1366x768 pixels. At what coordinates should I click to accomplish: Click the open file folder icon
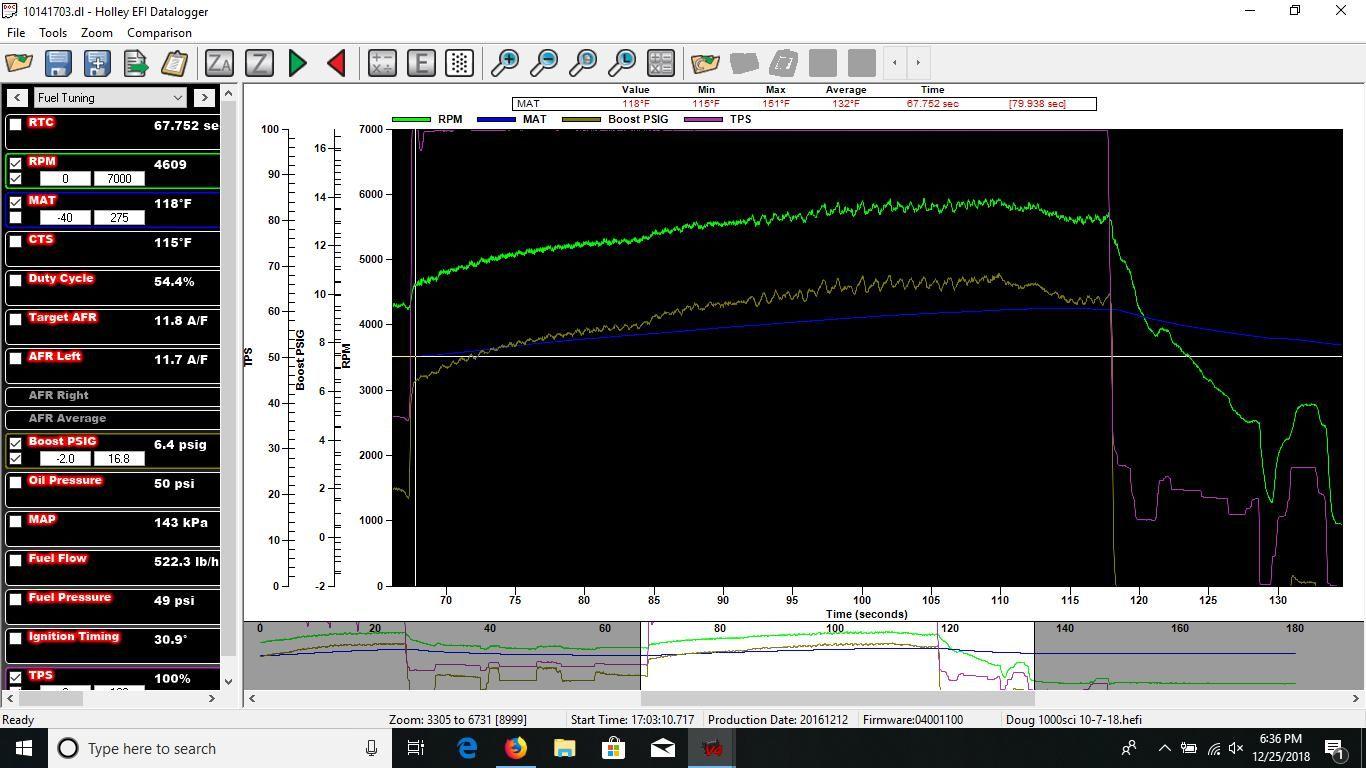pos(19,63)
